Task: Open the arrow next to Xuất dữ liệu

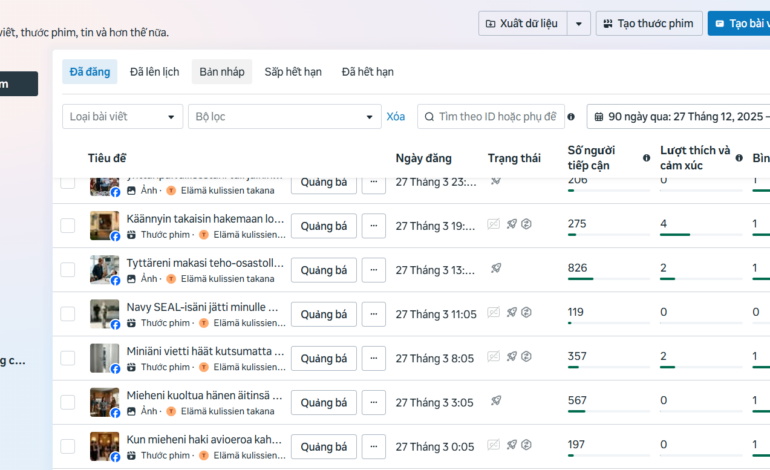Action: [580, 23]
